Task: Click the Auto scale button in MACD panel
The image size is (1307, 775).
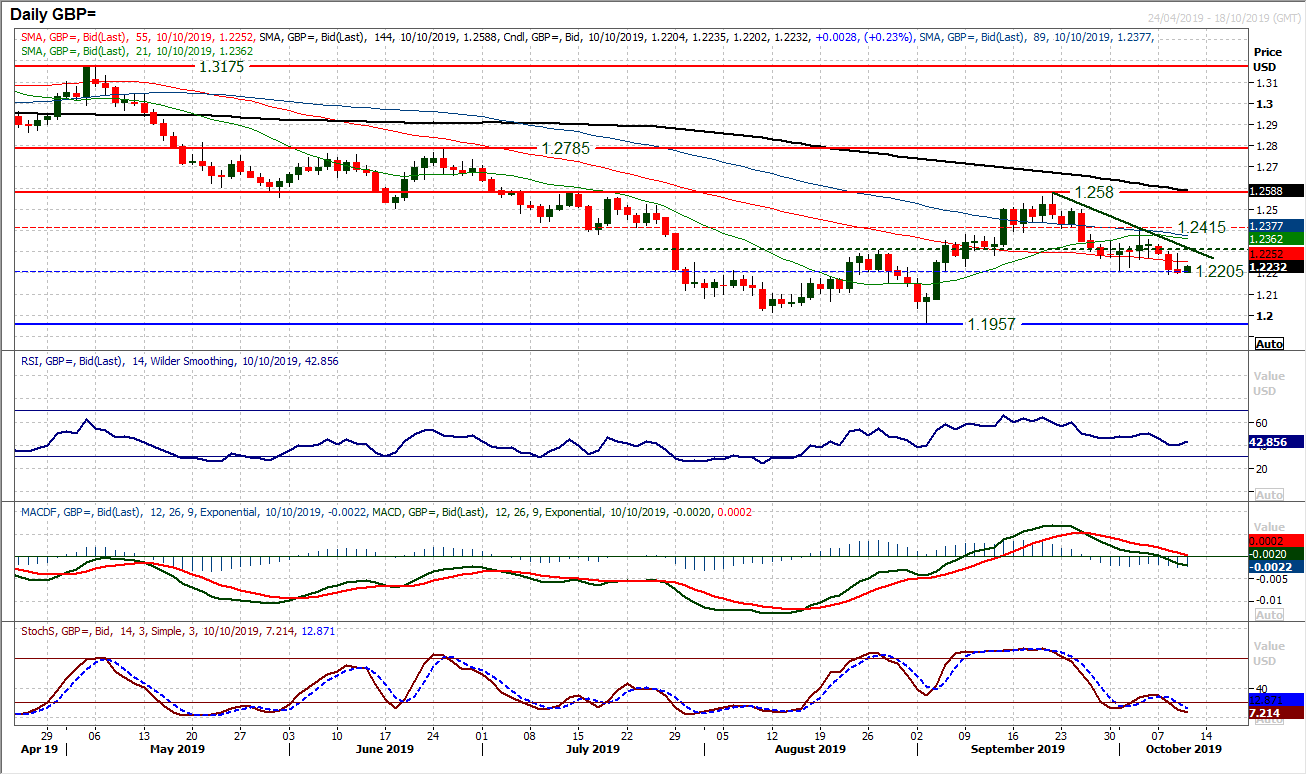Action: [1268, 615]
